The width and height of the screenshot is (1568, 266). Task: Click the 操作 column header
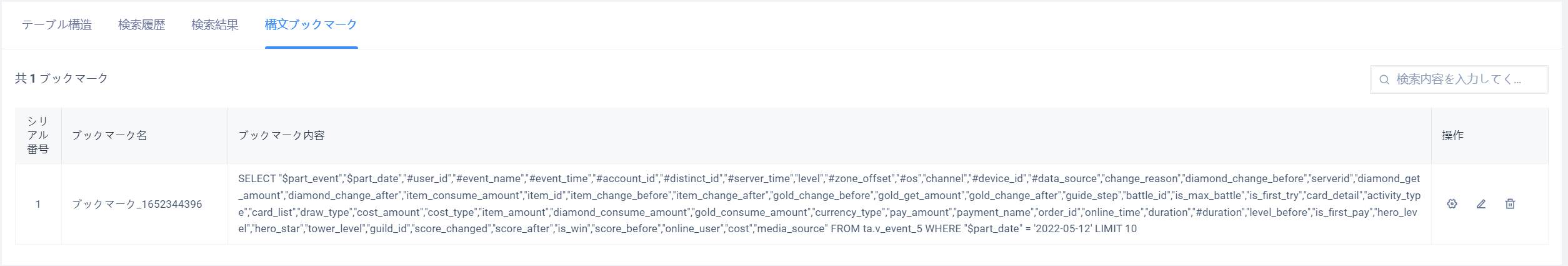[1452, 135]
